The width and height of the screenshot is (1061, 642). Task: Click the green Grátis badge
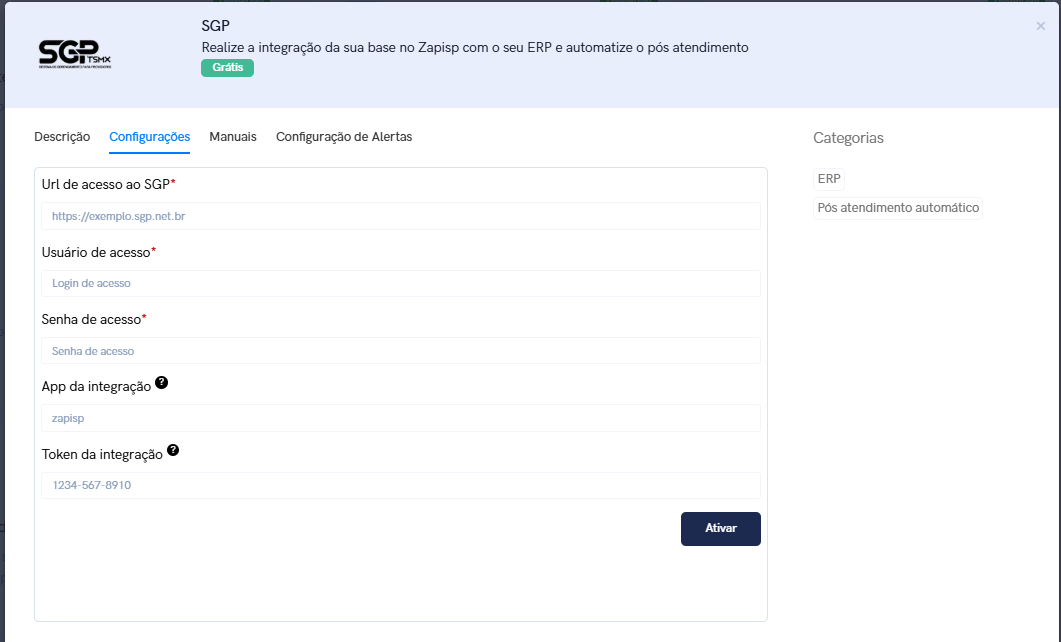[x=227, y=68]
